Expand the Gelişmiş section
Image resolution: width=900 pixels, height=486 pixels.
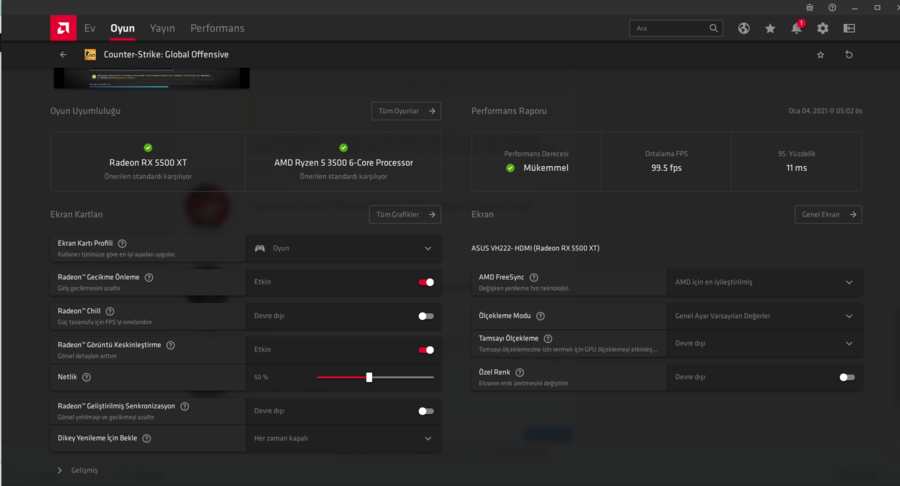tap(78, 470)
